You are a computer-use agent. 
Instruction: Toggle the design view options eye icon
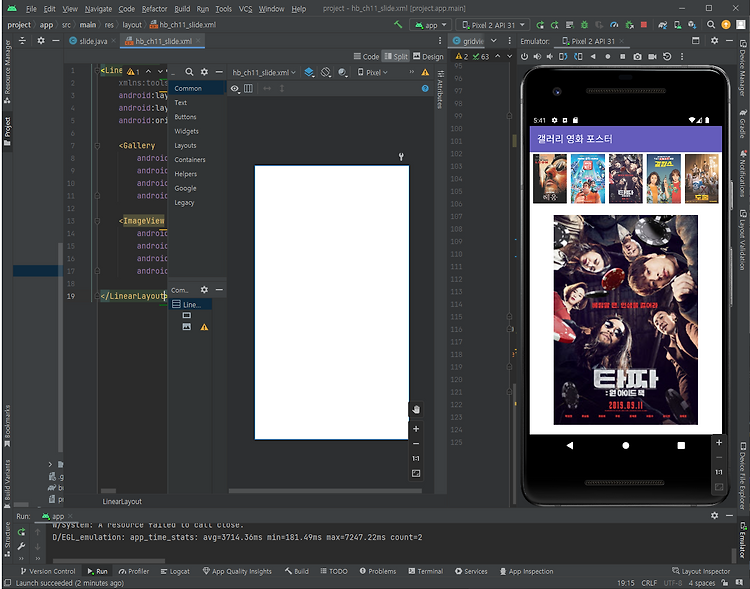point(234,89)
